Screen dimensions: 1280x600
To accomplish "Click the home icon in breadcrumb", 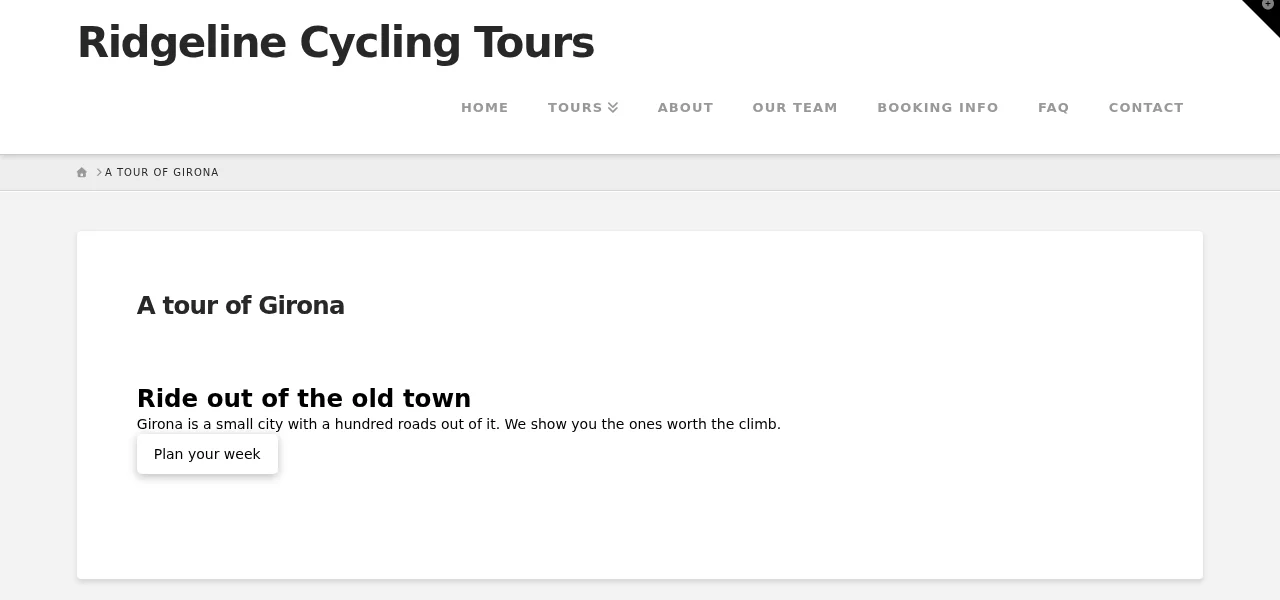I will click(x=82, y=172).
